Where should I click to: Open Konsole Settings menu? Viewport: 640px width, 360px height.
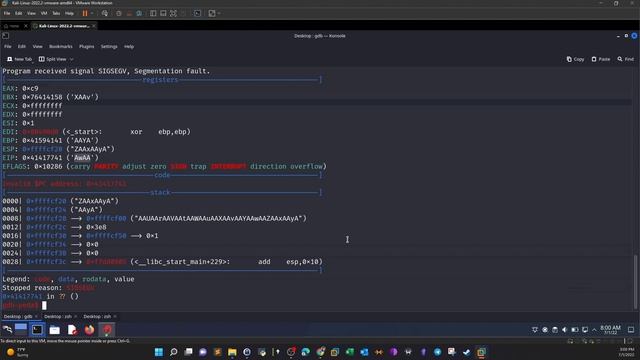[x=109, y=47]
